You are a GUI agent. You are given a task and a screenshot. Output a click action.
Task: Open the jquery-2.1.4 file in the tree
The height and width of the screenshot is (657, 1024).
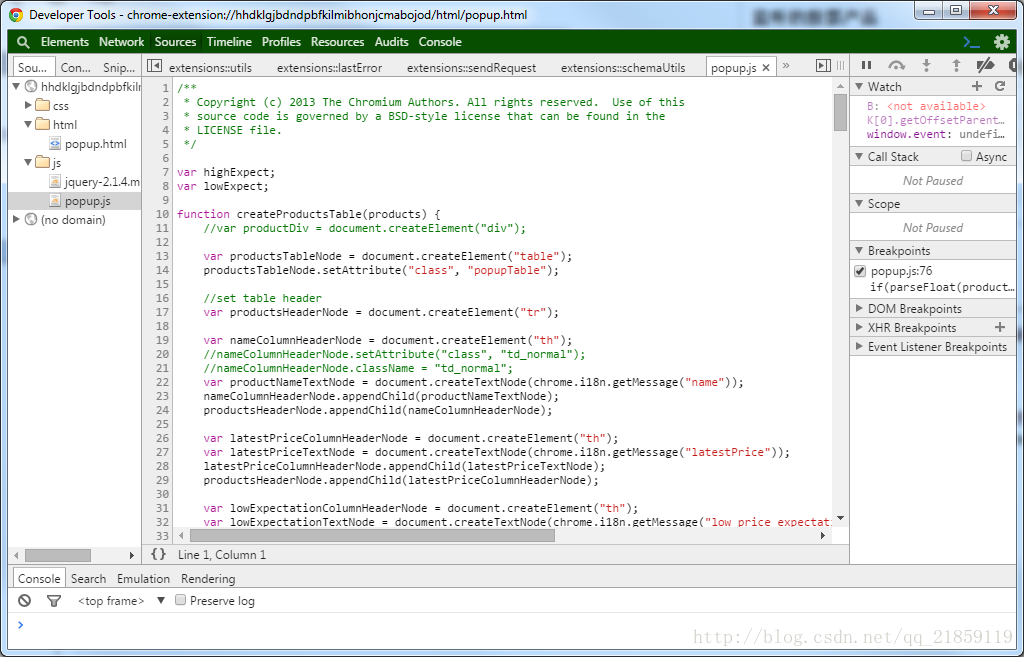coord(102,182)
